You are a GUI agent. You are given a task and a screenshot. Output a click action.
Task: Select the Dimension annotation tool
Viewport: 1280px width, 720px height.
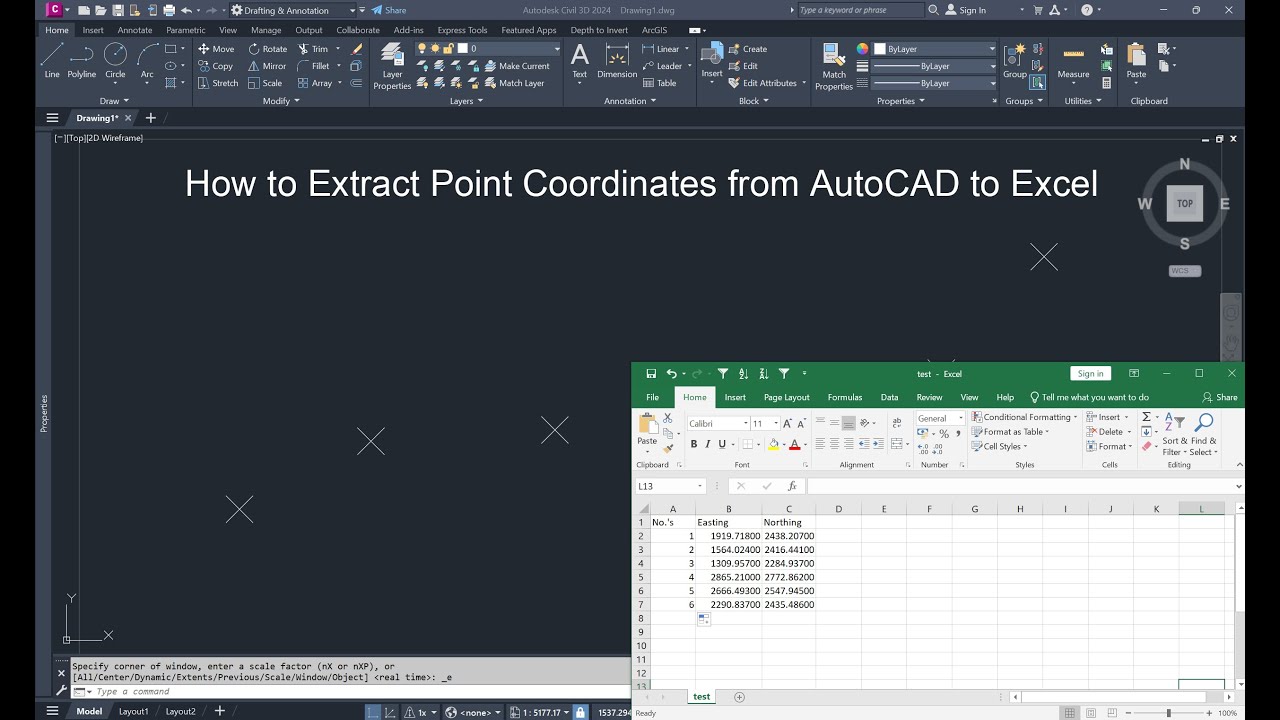point(617,60)
